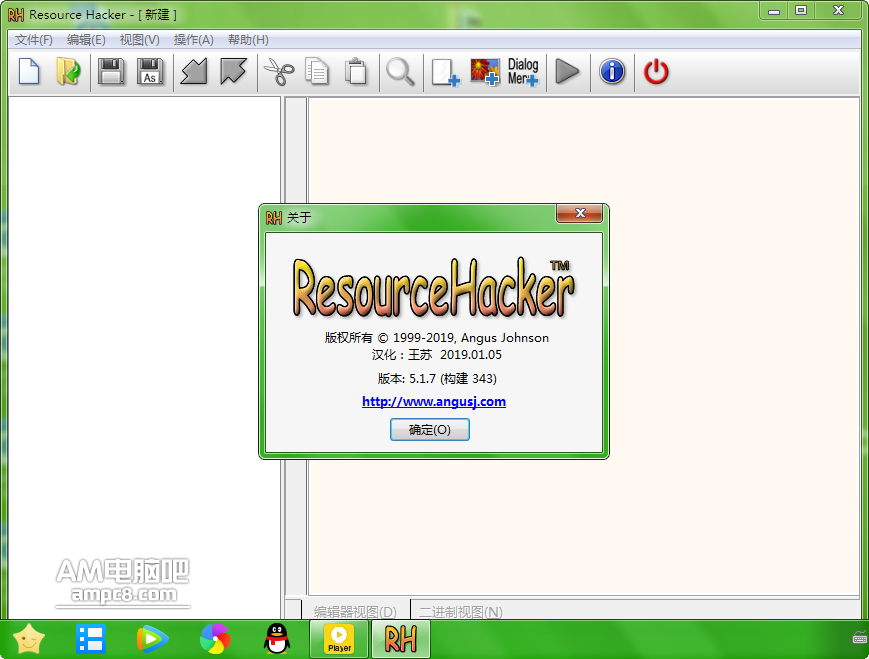Click the New blank file toolbar icon
869x659 pixels.
coord(29,71)
